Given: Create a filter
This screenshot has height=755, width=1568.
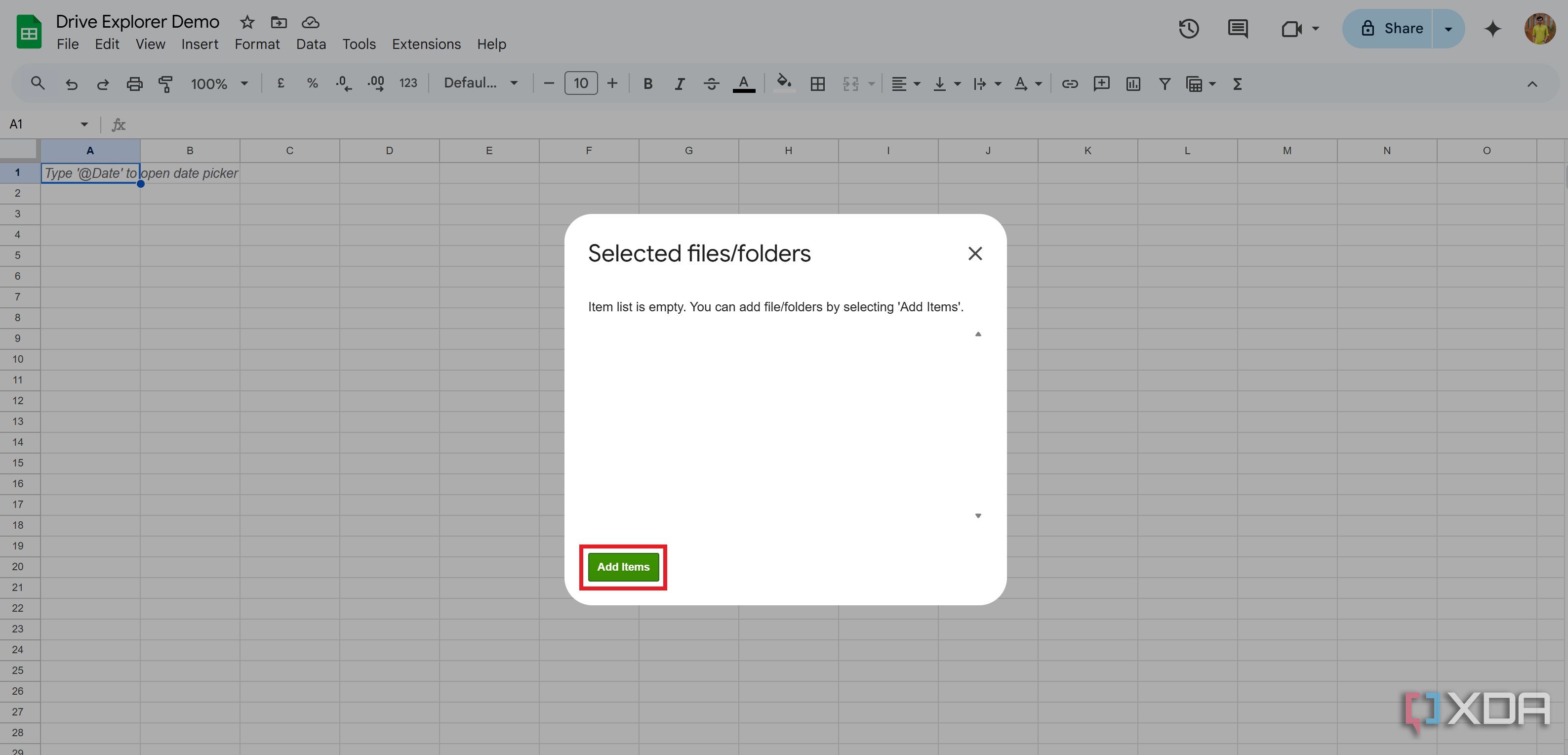Looking at the screenshot, I should 1165,84.
